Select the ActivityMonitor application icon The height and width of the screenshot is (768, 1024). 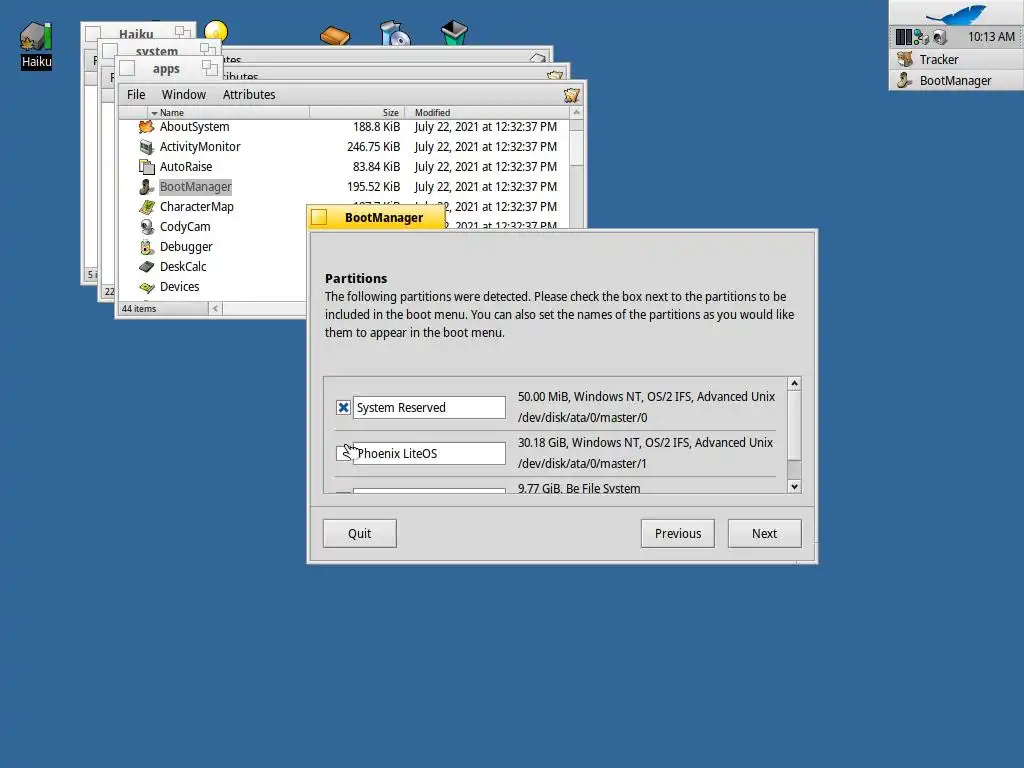coord(146,147)
